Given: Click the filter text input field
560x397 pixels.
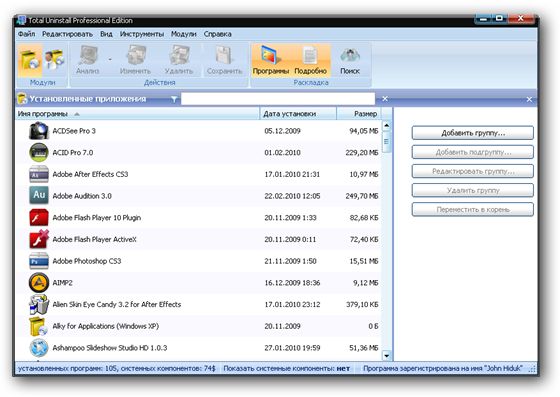Looking at the screenshot, I should pyautogui.click(x=278, y=99).
